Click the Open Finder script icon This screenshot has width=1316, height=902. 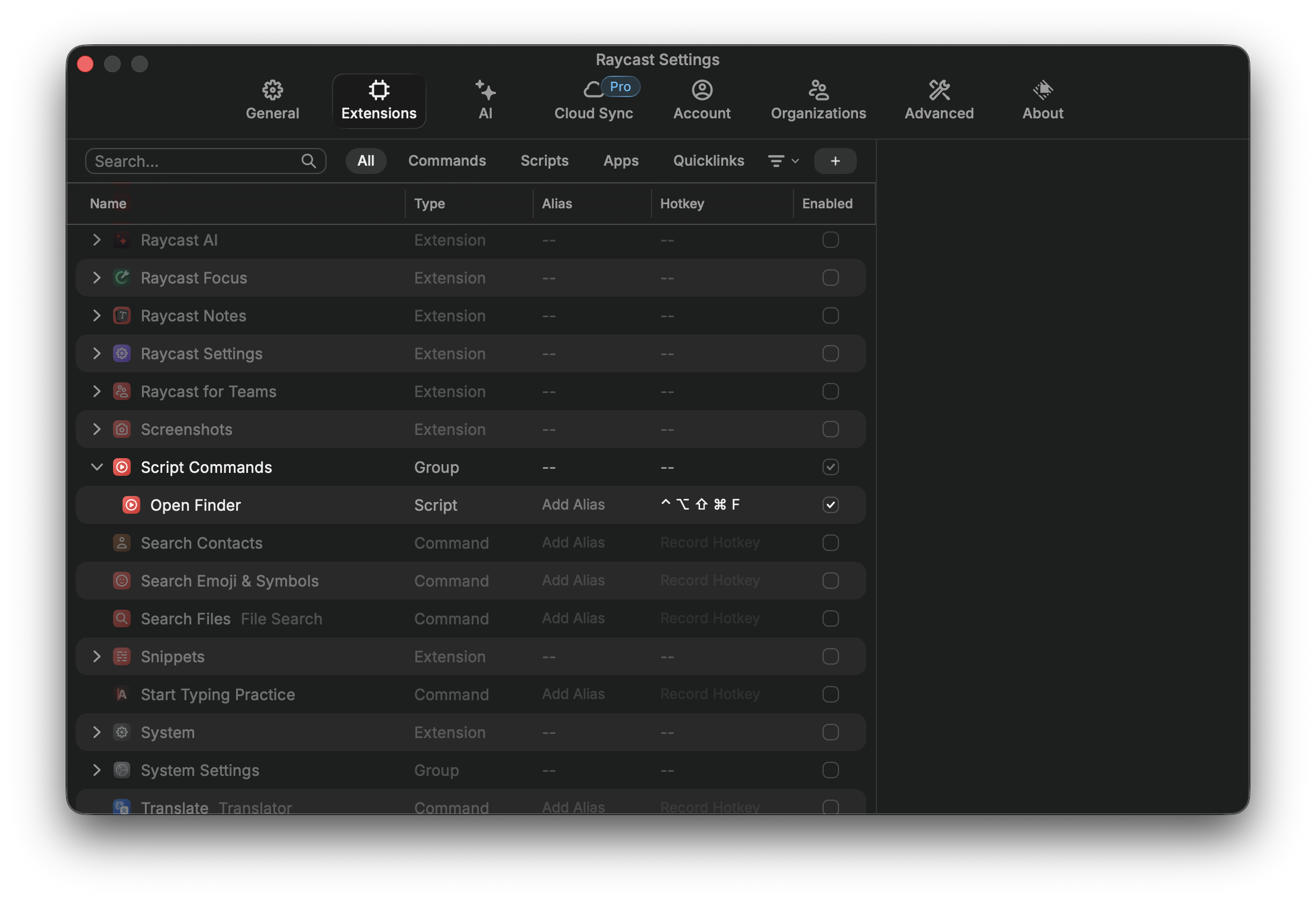click(x=131, y=505)
